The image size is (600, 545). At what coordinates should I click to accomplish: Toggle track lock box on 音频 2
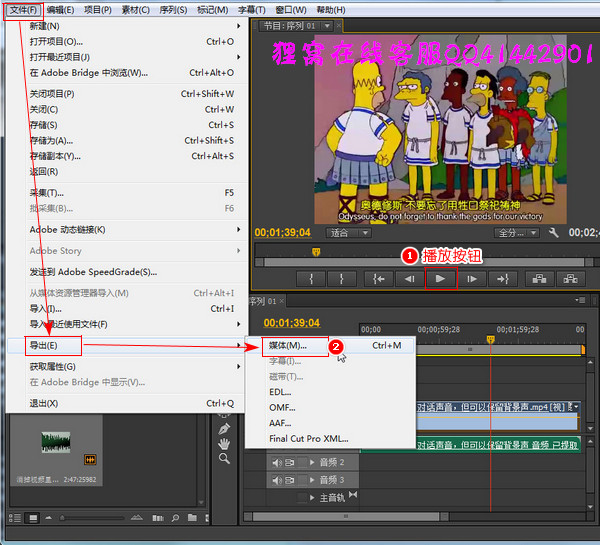pos(302,463)
